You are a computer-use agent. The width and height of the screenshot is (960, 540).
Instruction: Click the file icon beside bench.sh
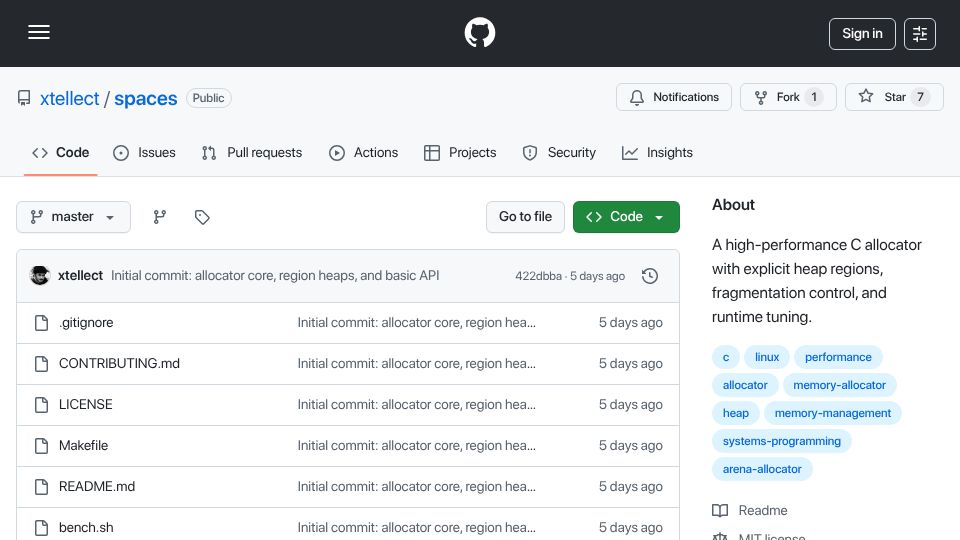click(x=42, y=528)
